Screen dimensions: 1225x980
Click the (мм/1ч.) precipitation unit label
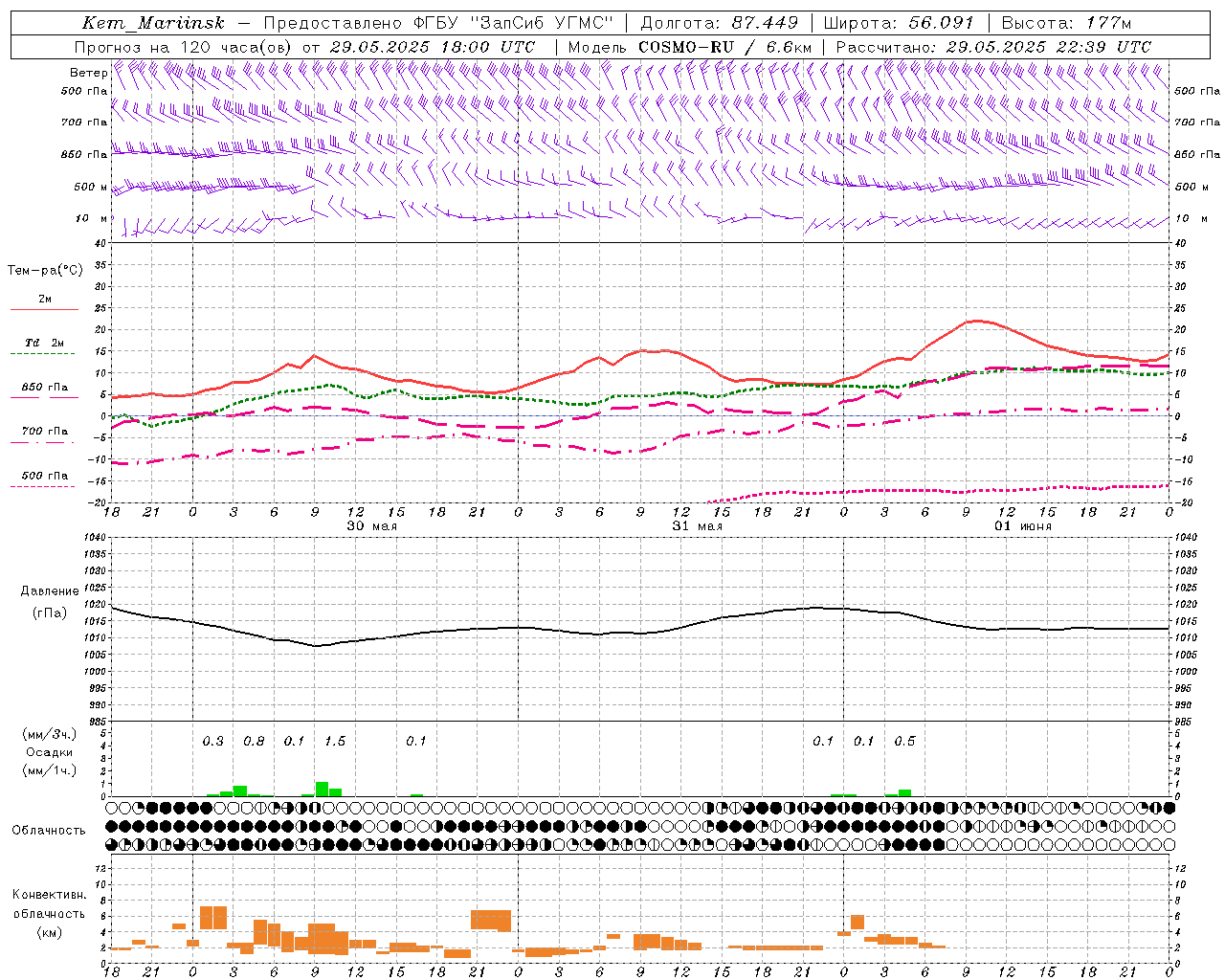[49, 770]
